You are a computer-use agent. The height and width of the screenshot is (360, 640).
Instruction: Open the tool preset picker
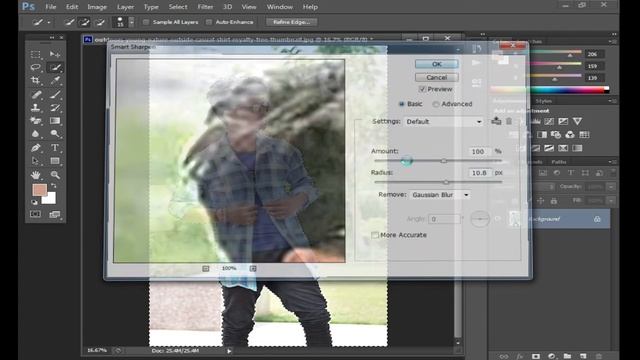click(x=41, y=22)
